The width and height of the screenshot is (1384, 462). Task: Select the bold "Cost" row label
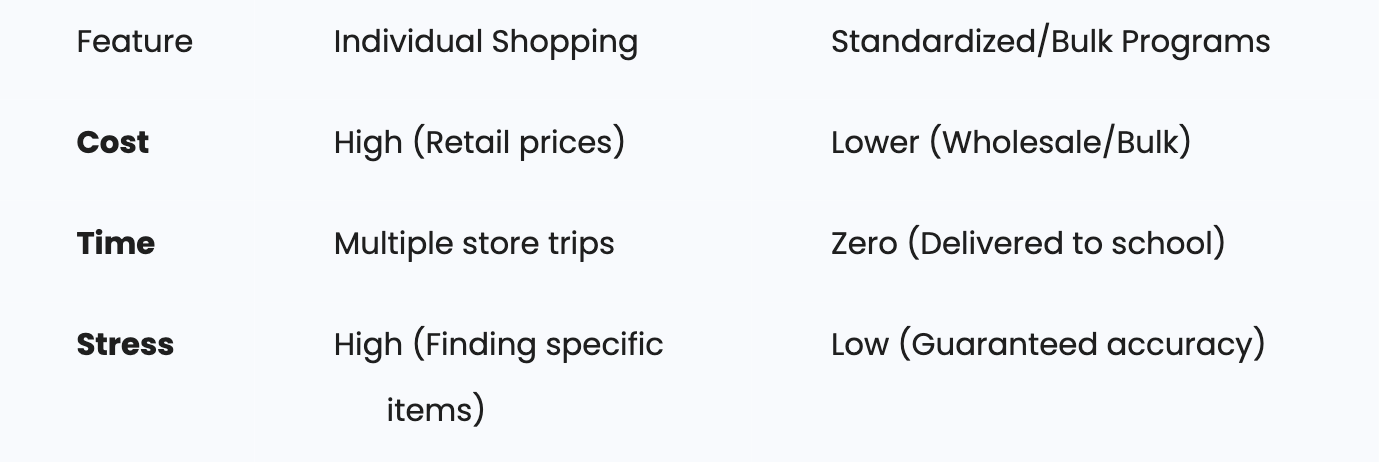[113, 142]
